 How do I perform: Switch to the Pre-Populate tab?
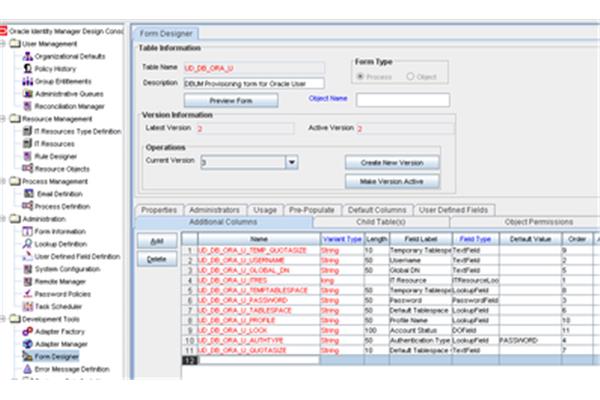click(x=311, y=210)
